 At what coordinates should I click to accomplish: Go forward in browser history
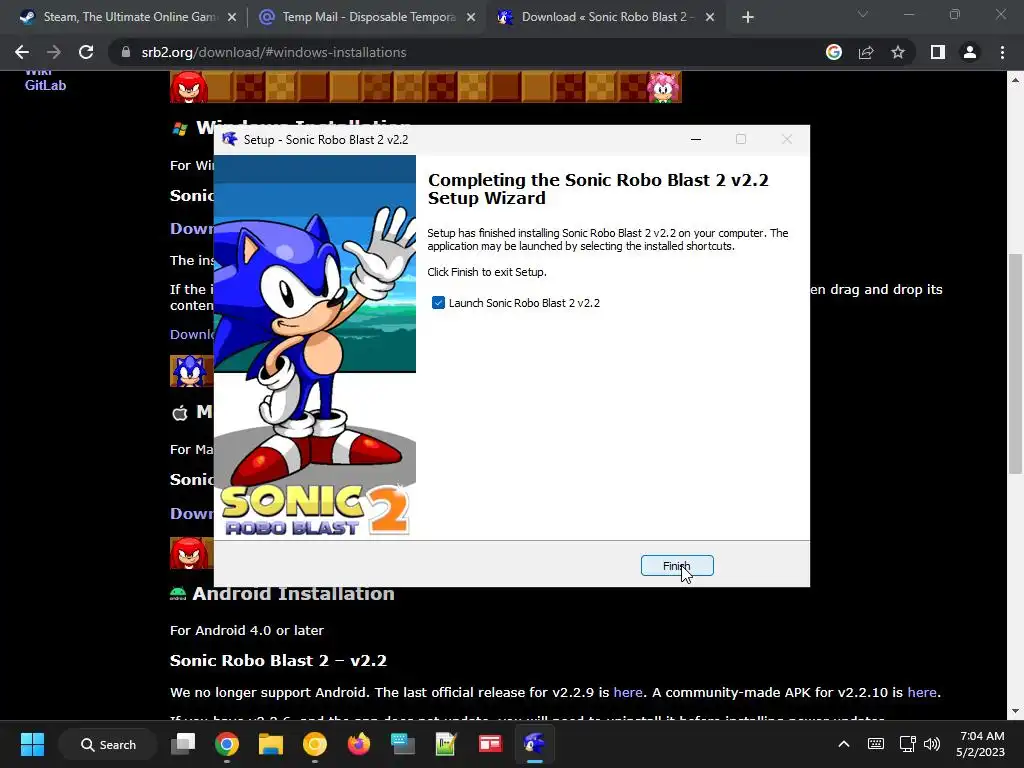tap(54, 52)
